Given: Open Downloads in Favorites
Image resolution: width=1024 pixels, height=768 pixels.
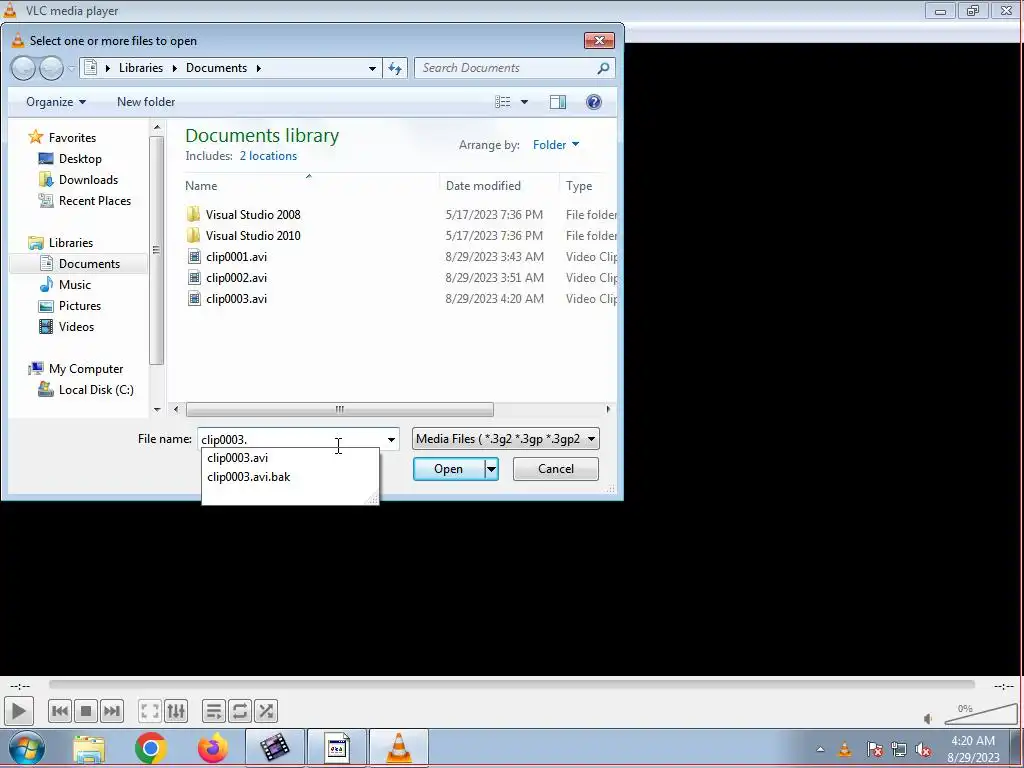Looking at the screenshot, I should click(x=88, y=180).
